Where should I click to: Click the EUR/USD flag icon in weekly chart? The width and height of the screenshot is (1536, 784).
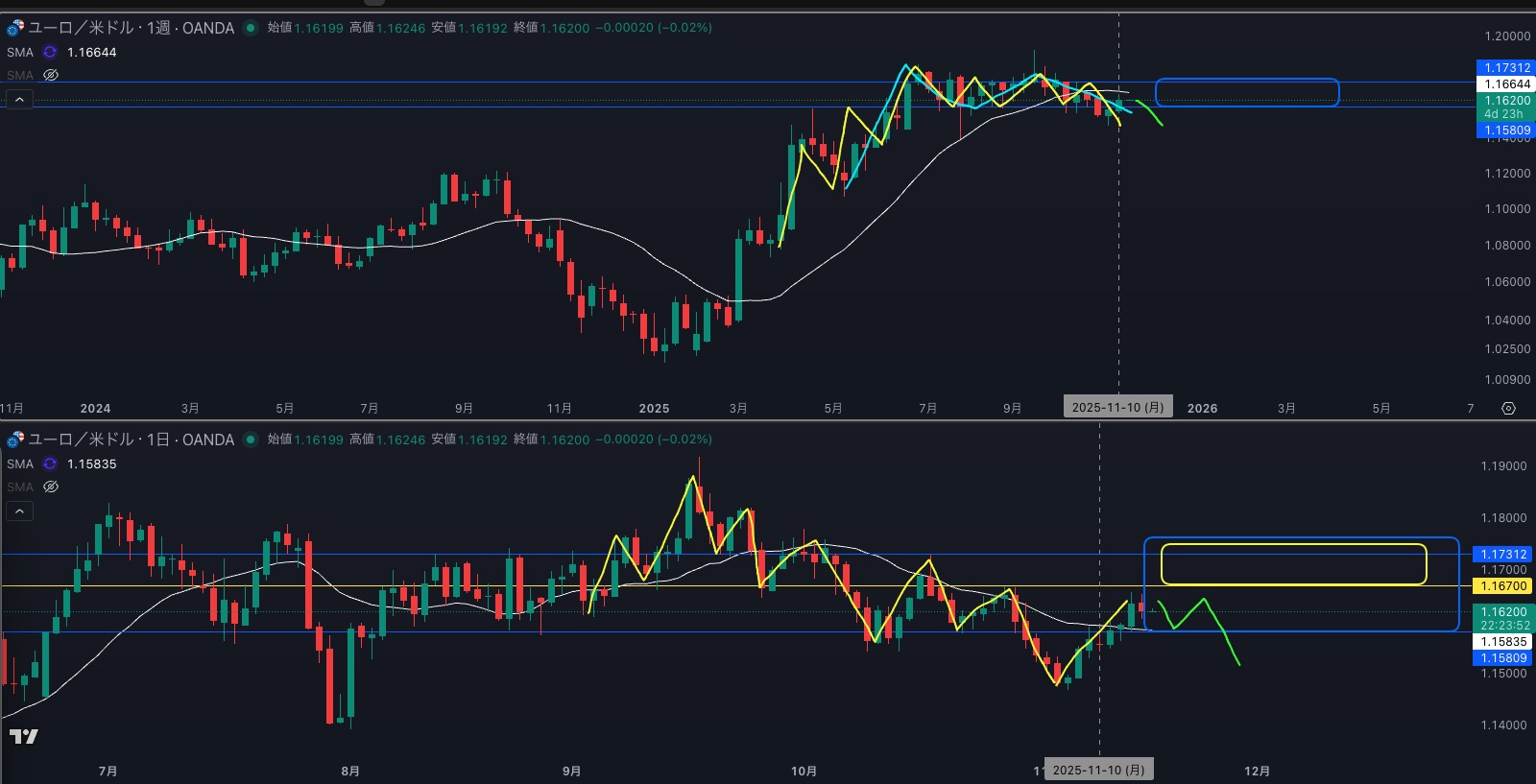tap(15, 28)
